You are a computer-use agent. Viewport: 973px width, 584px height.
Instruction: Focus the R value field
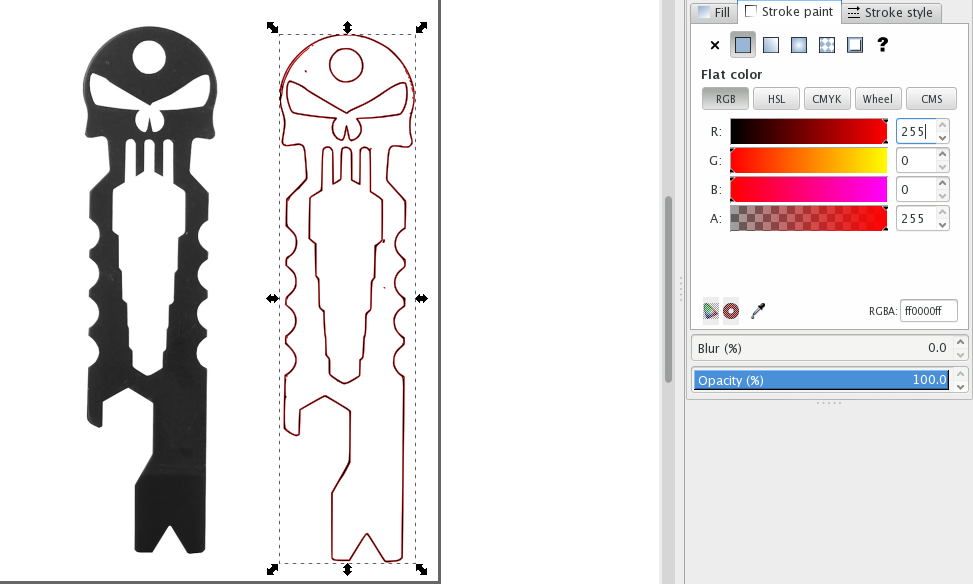pos(916,132)
